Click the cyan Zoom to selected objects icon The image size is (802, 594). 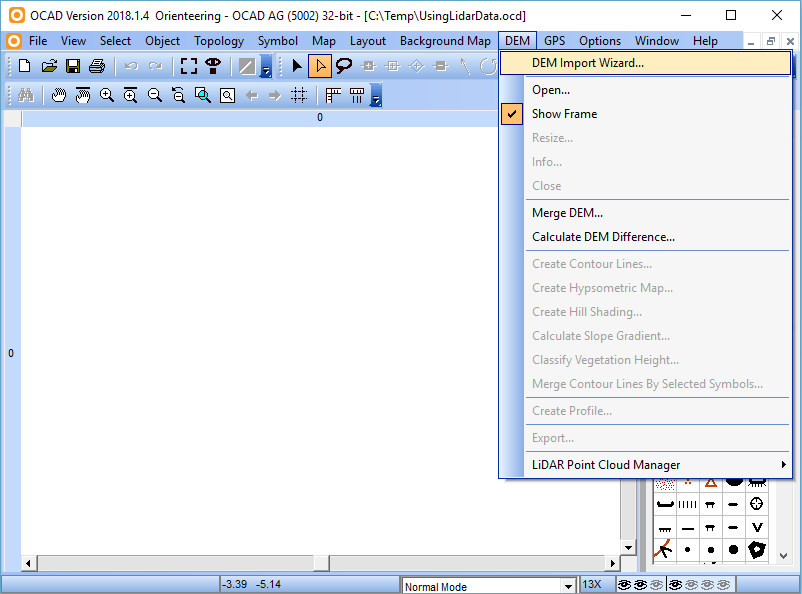pos(203,95)
